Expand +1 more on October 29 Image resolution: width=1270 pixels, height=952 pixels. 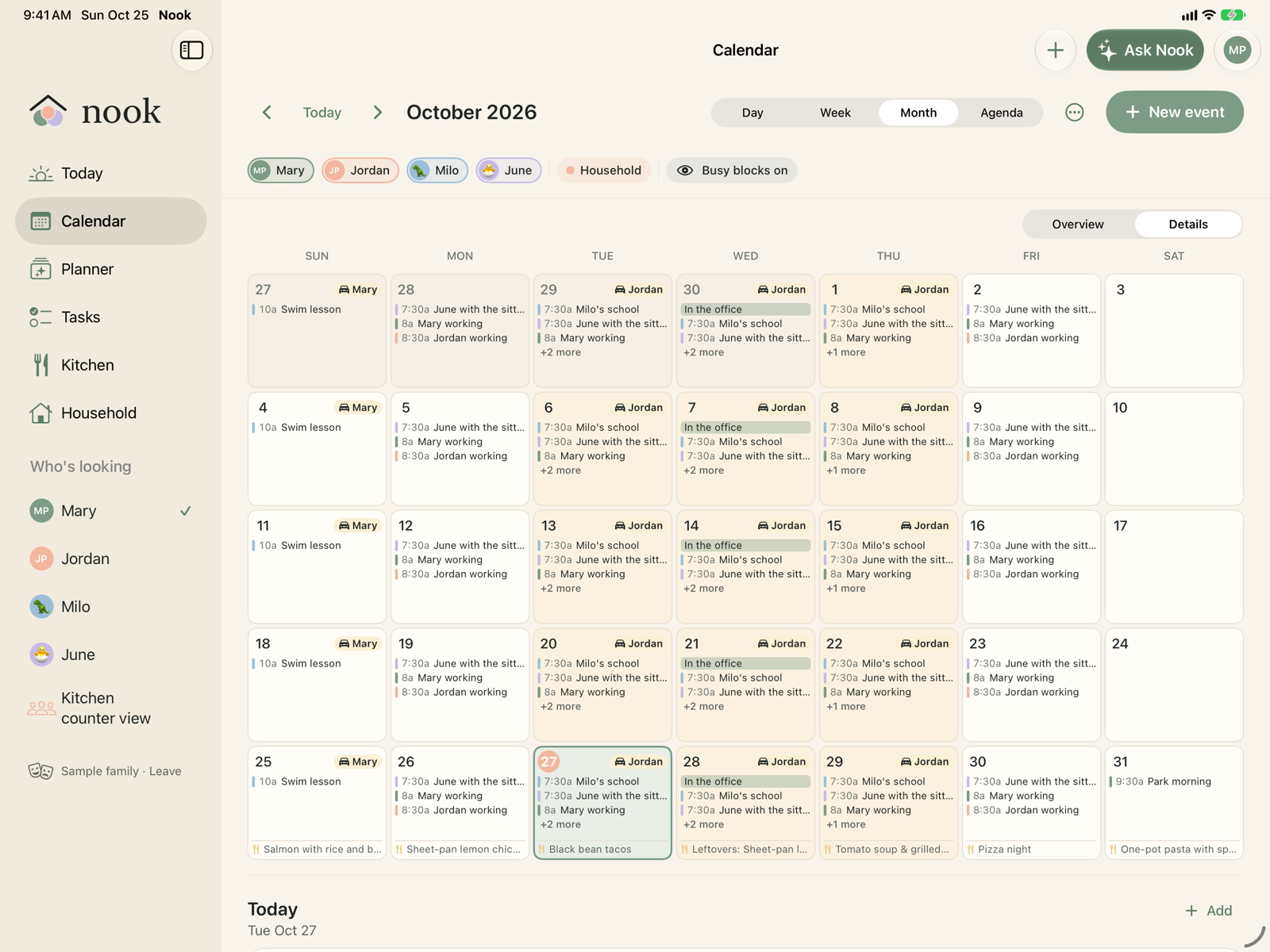pyautogui.click(x=846, y=825)
